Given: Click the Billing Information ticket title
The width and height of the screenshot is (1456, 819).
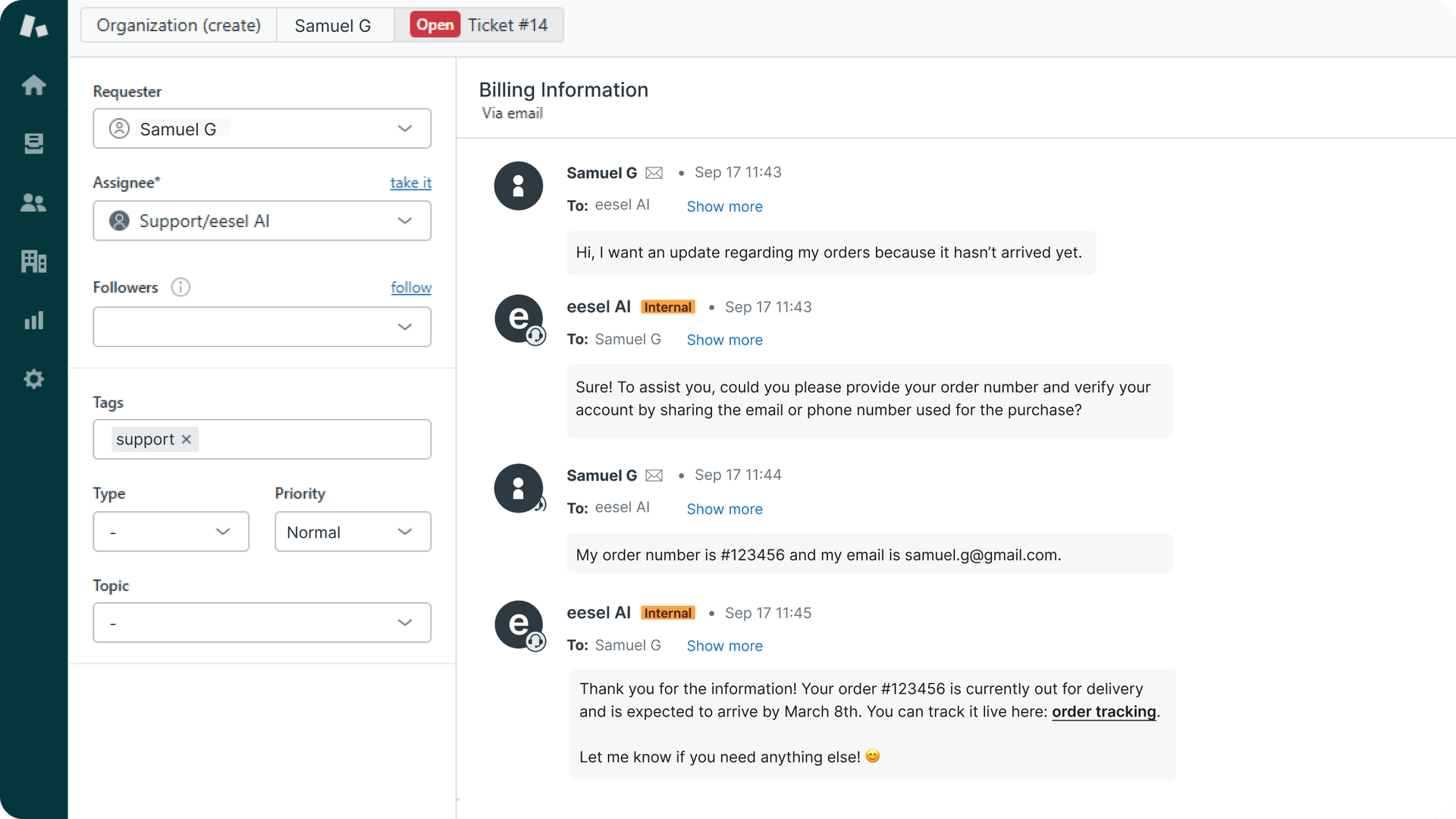Looking at the screenshot, I should coord(563,90).
